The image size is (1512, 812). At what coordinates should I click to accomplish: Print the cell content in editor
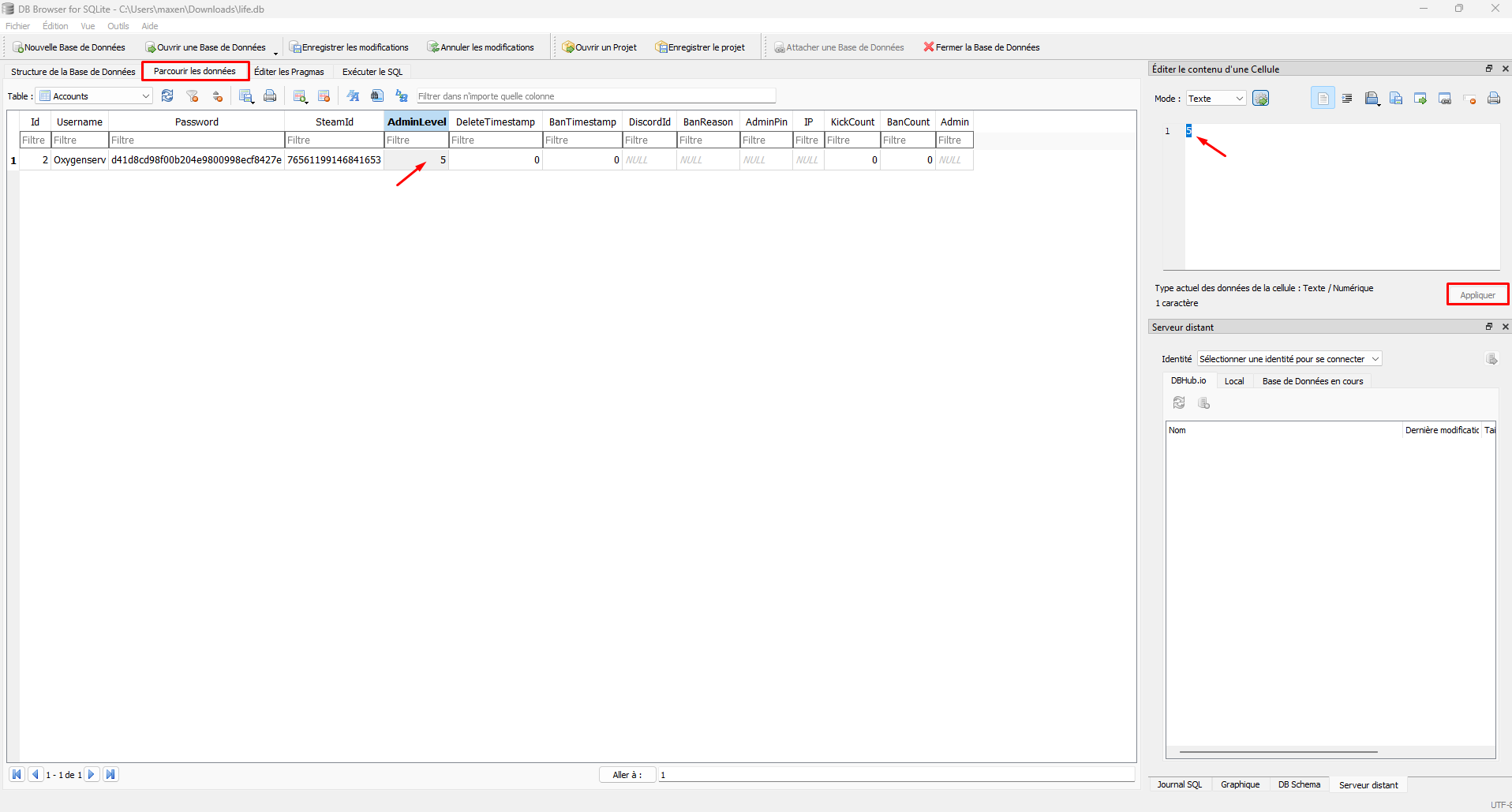(1493, 99)
